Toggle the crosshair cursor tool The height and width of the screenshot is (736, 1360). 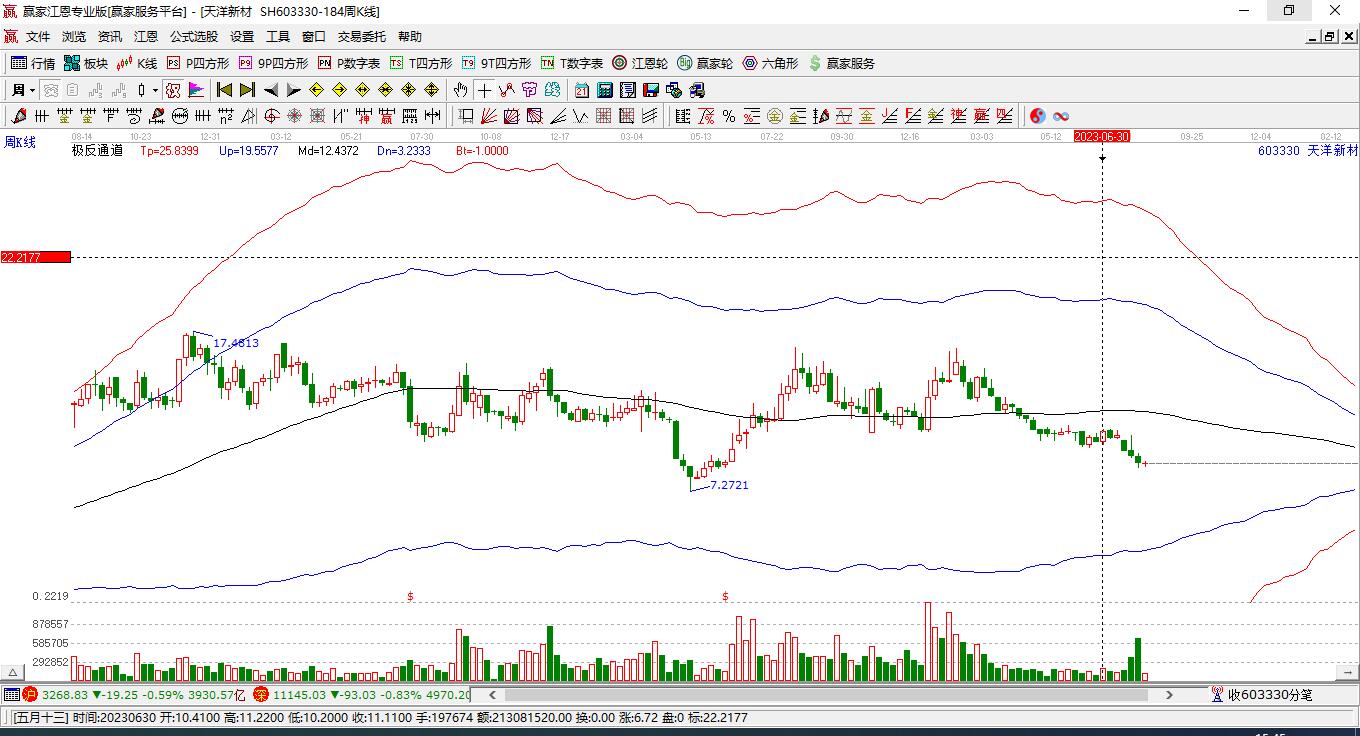(484, 90)
